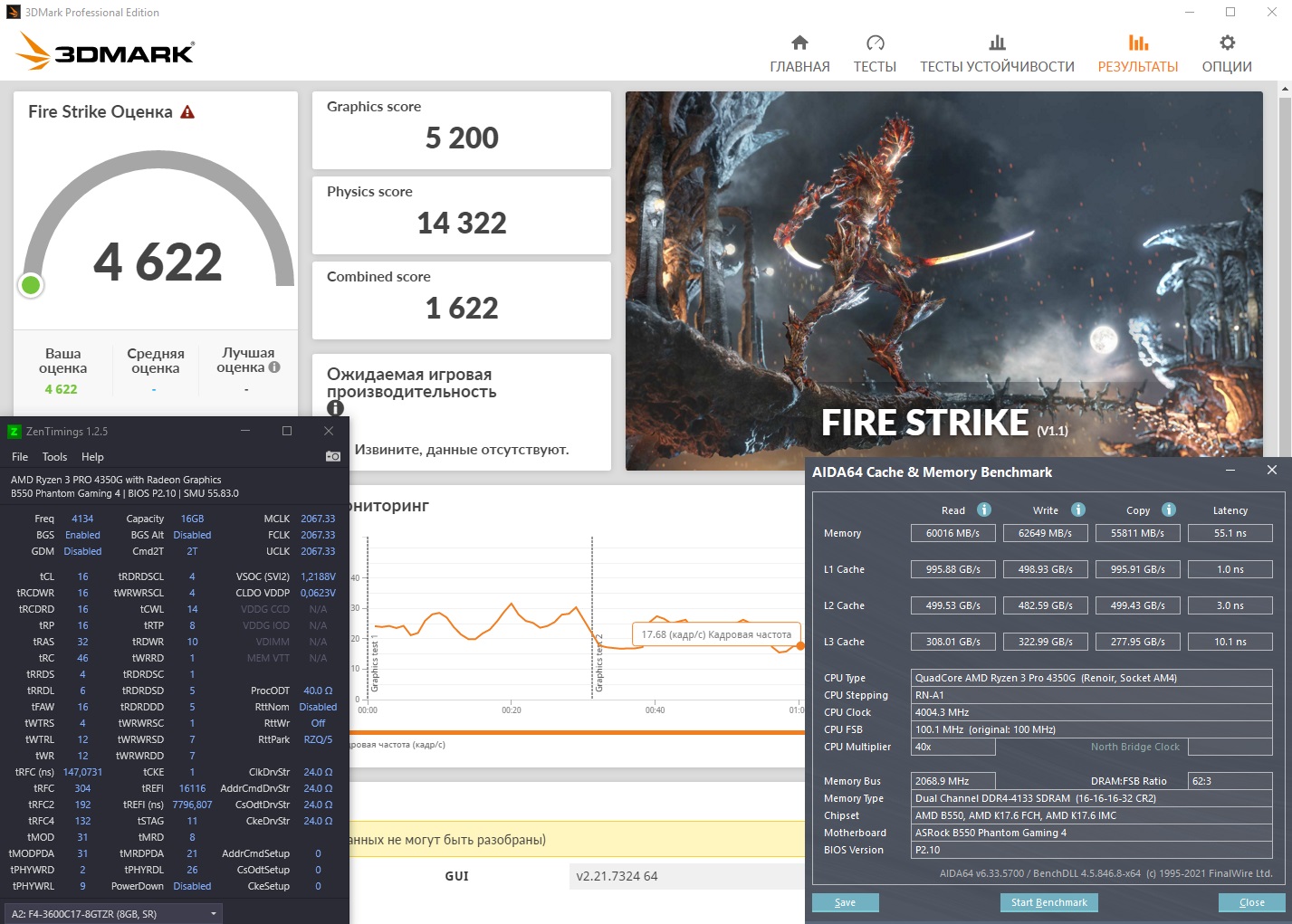1292x924 pixels.
Task: Click the VSOC (SVI2) value 1,2188V
Action: click(318, 576)
